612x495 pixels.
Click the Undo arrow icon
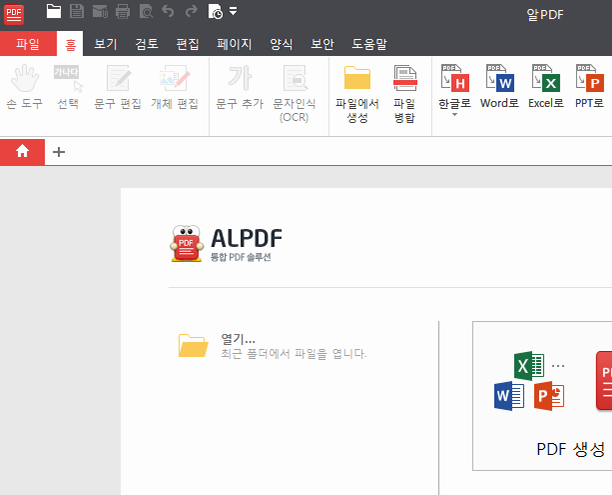(x=168, y=11)
